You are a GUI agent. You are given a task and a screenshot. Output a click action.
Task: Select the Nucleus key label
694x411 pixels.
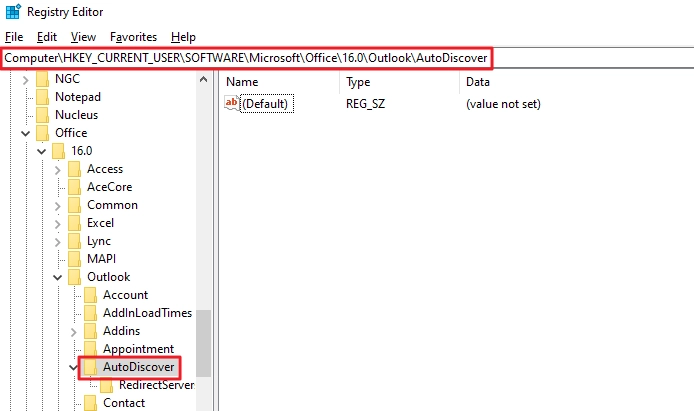tap(77, 115)
